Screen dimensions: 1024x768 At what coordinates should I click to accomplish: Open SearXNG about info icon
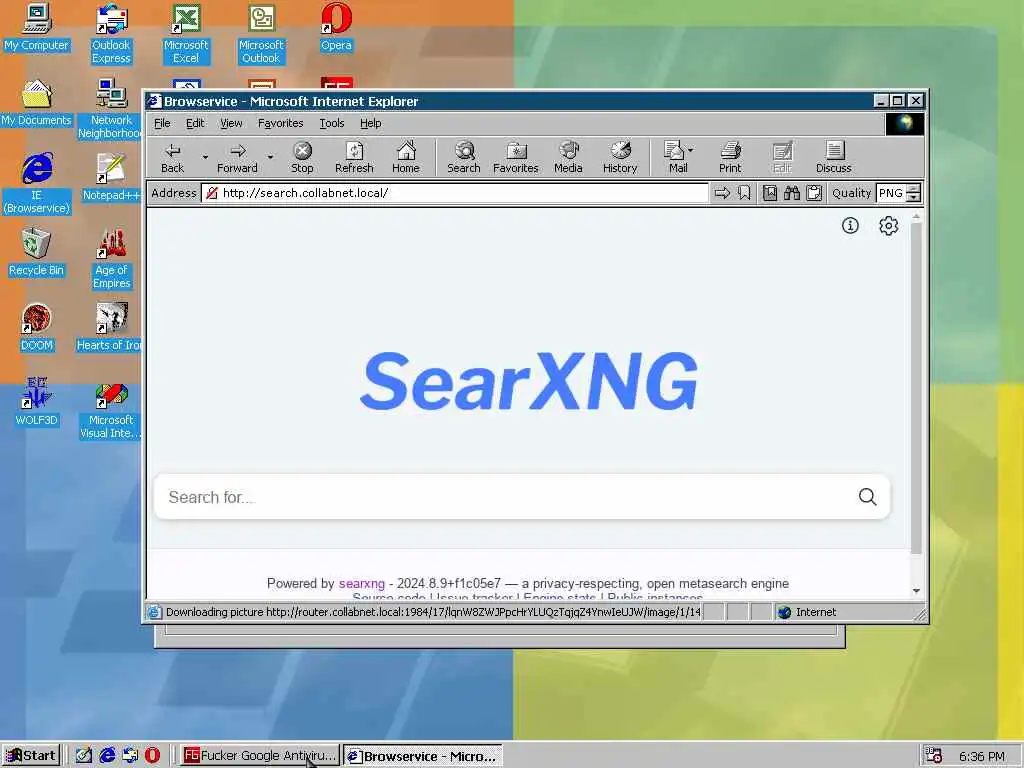coord(850,225)
